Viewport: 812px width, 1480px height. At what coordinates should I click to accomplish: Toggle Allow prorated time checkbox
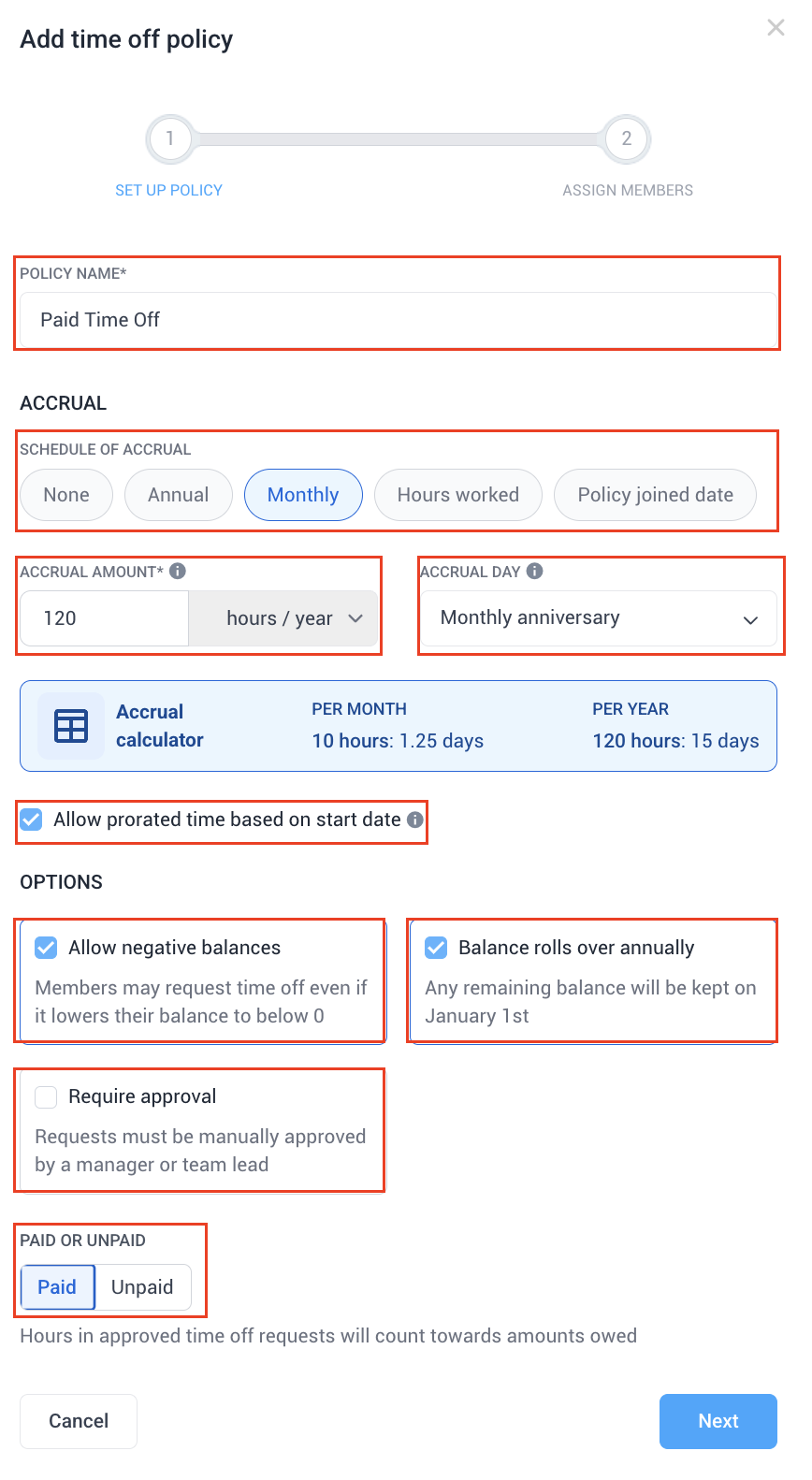[x=32, y=820]
